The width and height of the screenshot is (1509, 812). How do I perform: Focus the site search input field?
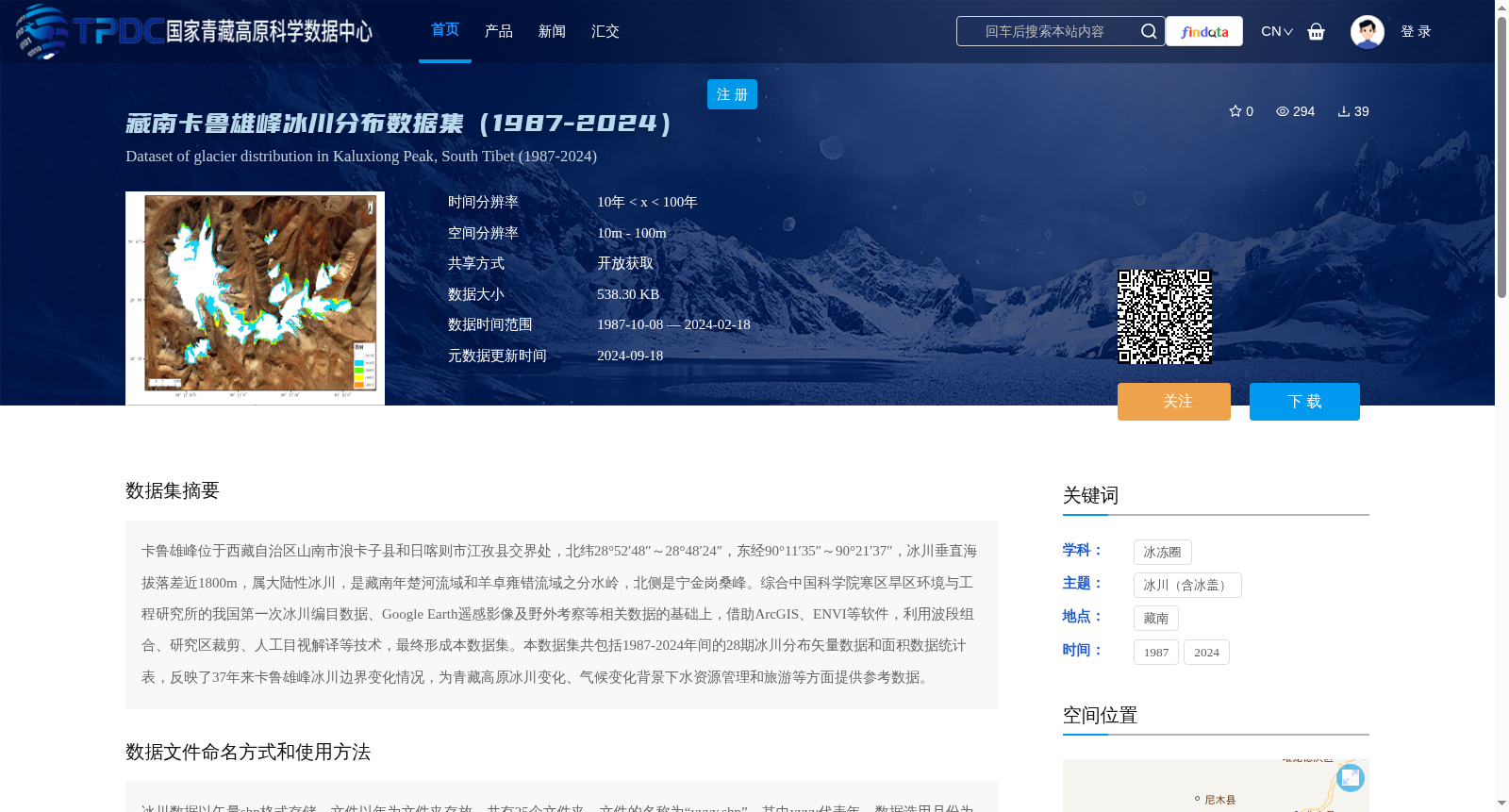(1047, 31)
